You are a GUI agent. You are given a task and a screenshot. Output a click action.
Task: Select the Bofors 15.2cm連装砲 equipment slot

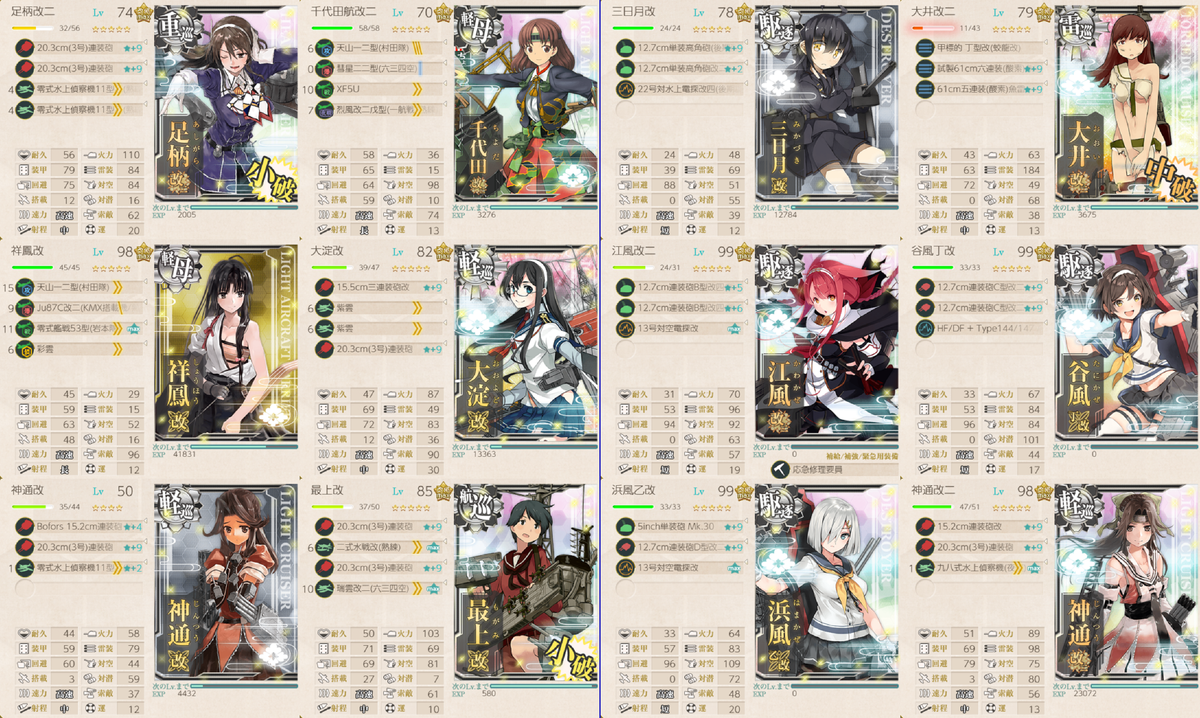(77, 526)
